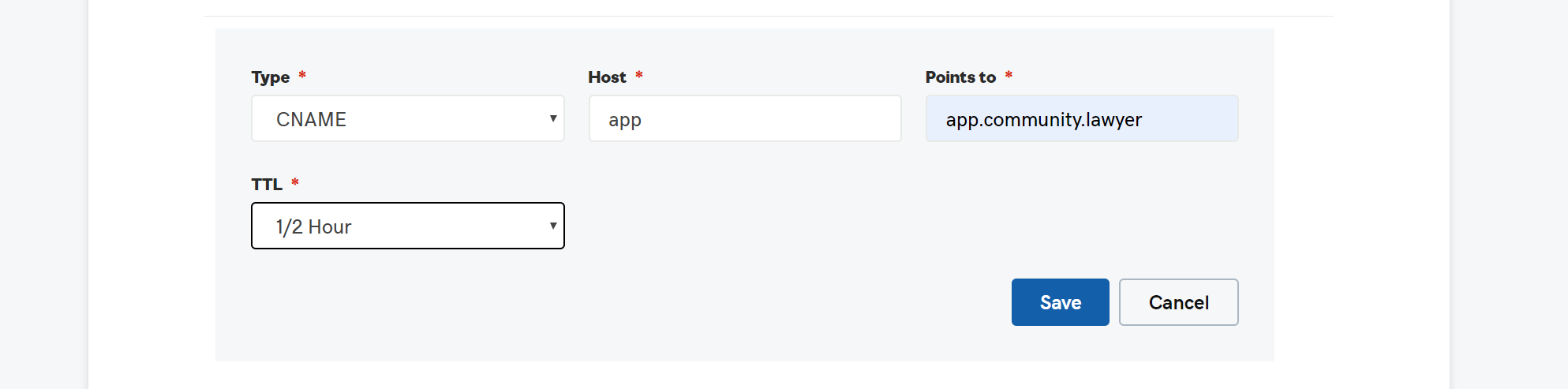Viewport: 1568px width, 389px height.
Task: Open the TTL dropdown set to 1/2 Hour
Action: point(408,226)
